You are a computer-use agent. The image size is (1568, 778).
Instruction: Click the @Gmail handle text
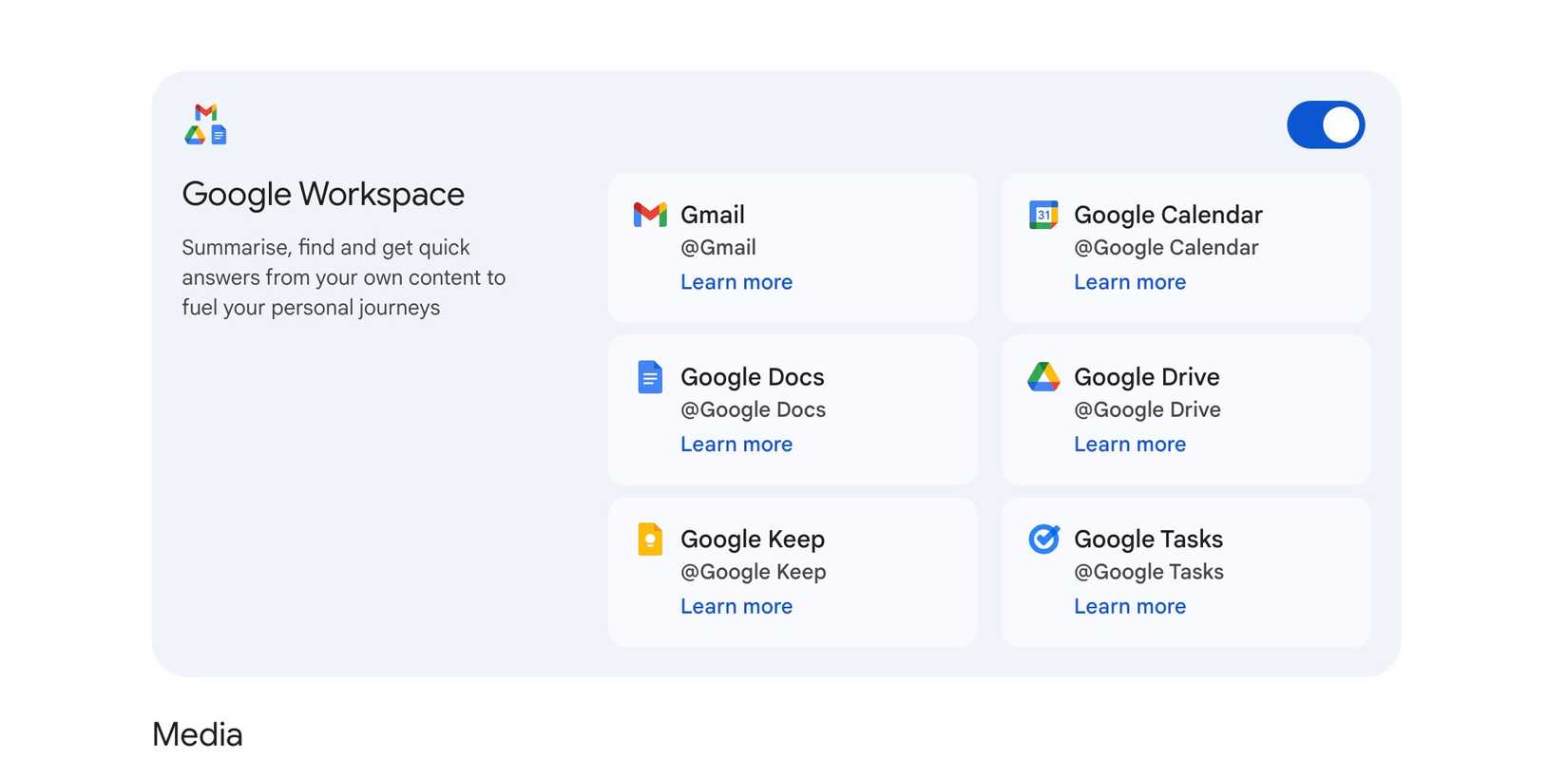click(x=718, y=248)
